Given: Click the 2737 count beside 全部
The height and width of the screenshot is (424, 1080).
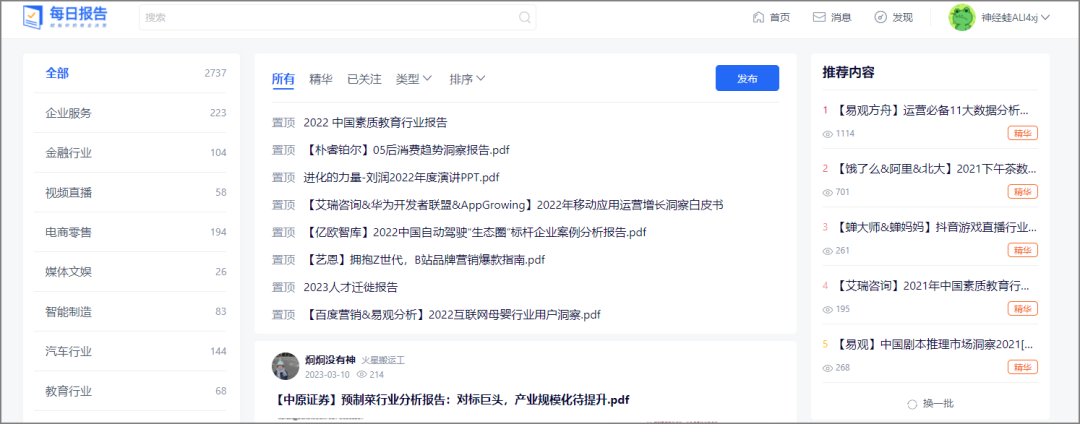Looking at the screenshot, I should pos(216,73).
